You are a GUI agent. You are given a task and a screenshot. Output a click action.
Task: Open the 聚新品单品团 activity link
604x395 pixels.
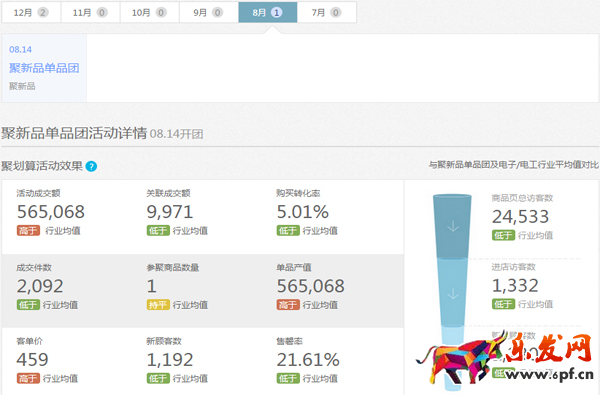(44, 68)
